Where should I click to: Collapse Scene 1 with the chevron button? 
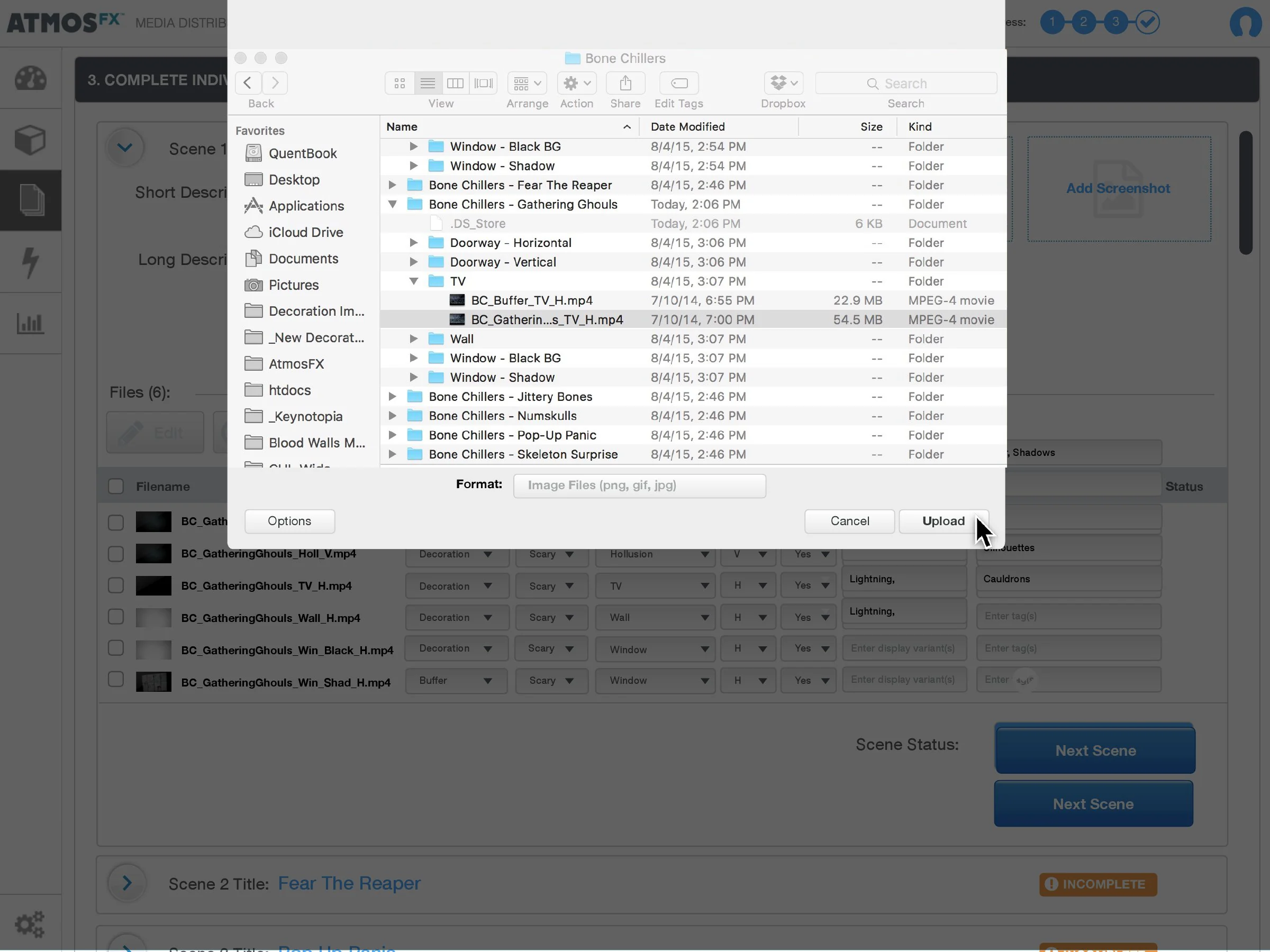[124, 148]
